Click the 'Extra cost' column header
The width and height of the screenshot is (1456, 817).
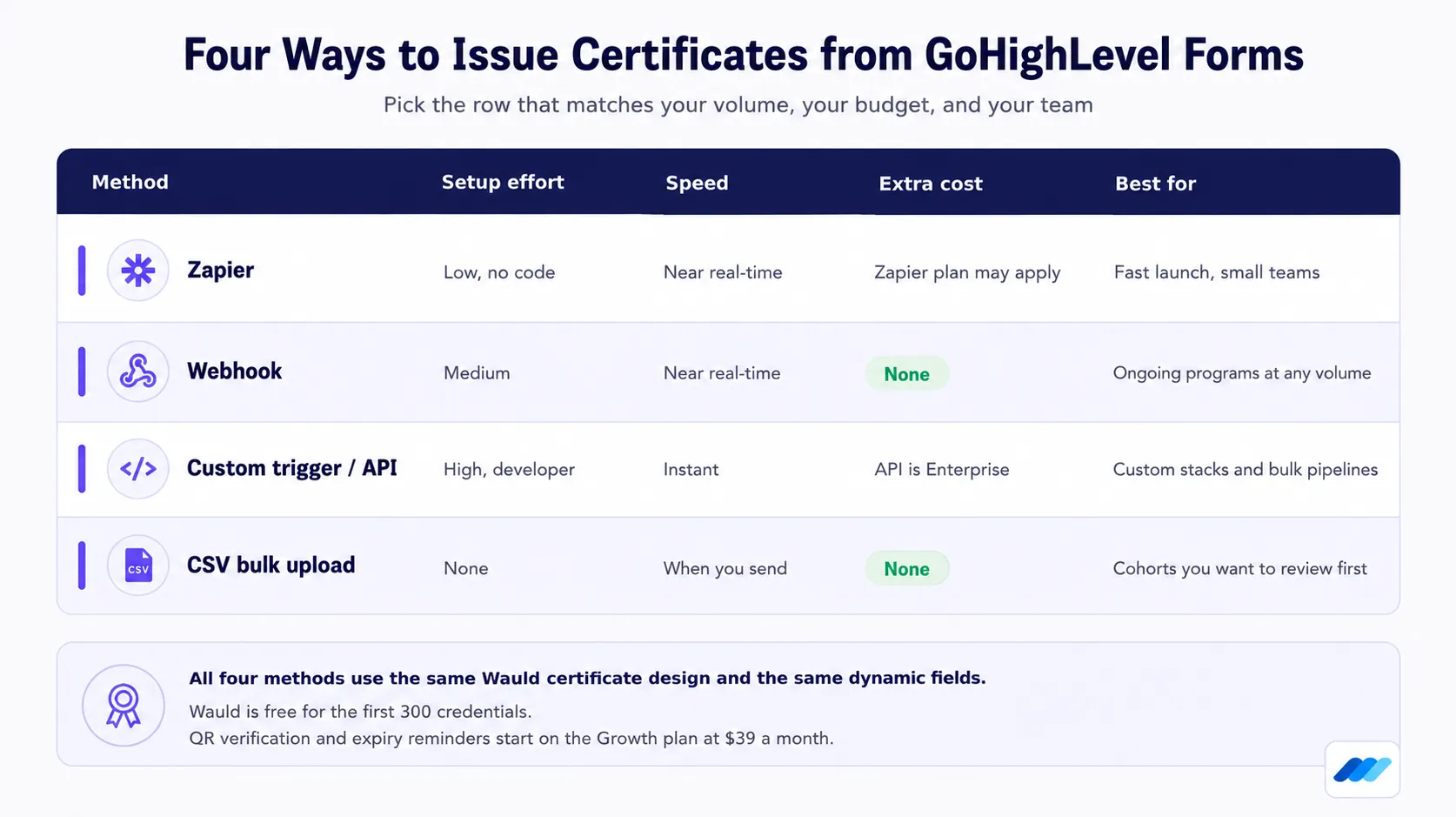(931, 184)
